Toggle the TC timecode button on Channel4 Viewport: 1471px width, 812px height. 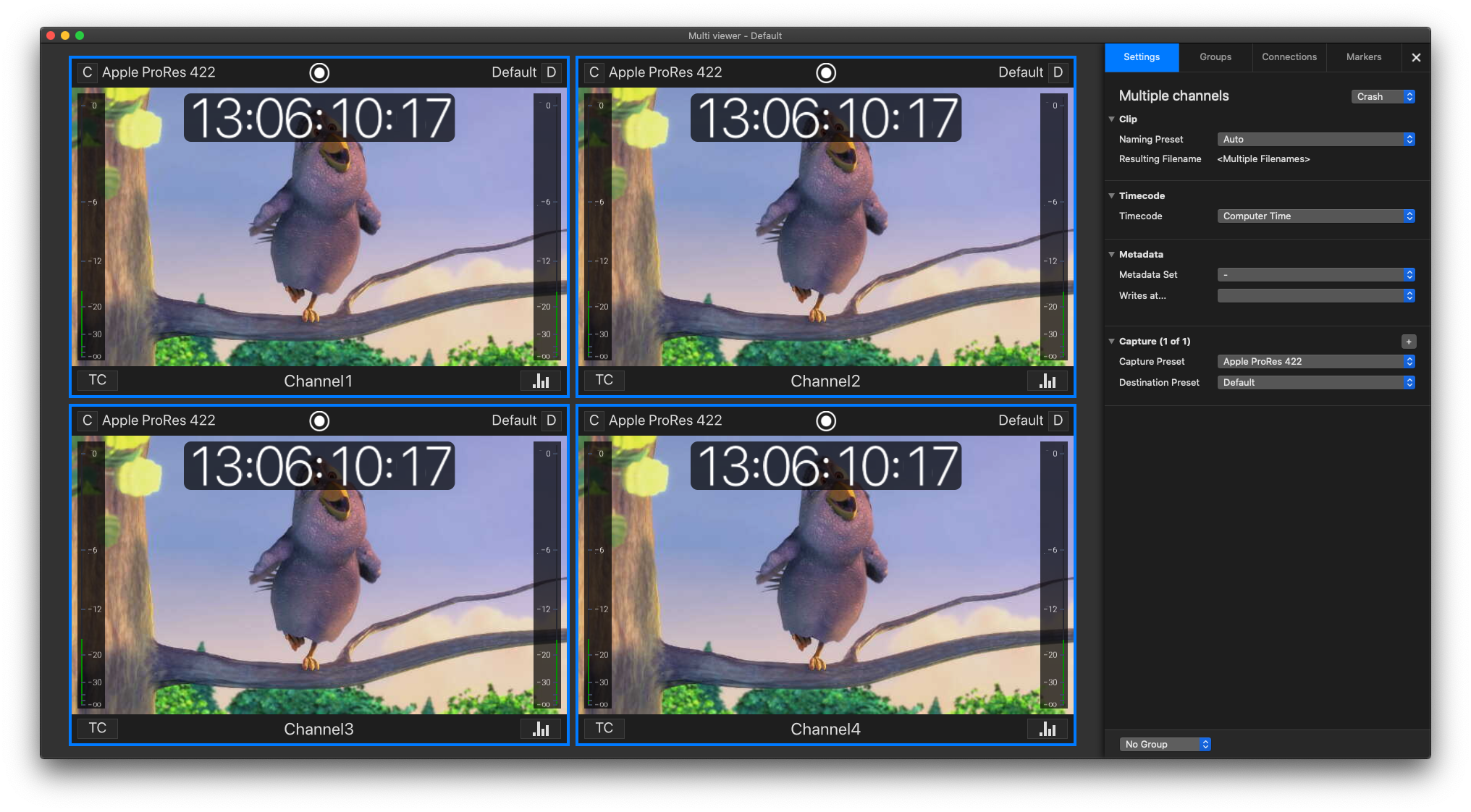pyautogui.click(x=604, y=729)
